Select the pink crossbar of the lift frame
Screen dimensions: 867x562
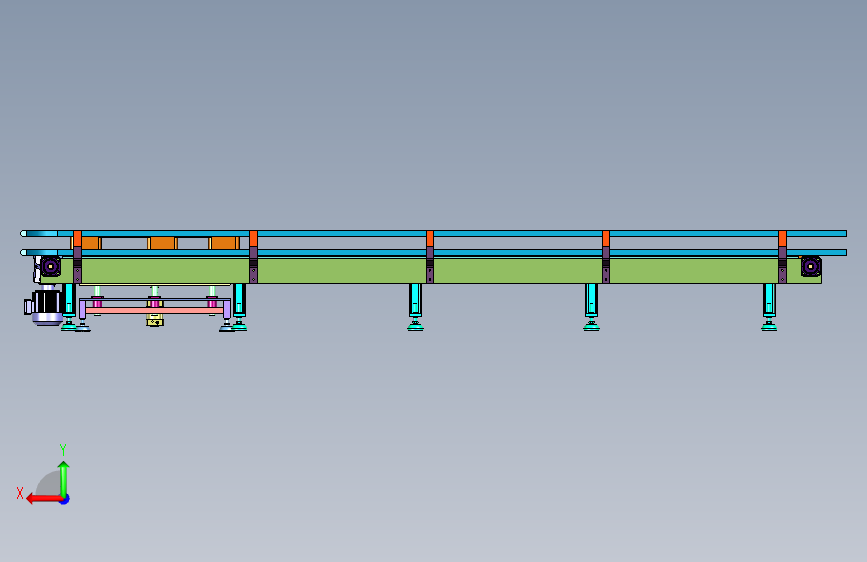[154, 311]
